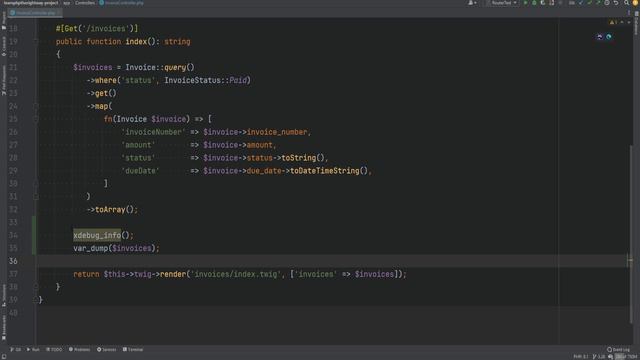Open the user account dropdown in toolbar
The height and width of the screenshot is (360, 640).
(x=472, y=3)
